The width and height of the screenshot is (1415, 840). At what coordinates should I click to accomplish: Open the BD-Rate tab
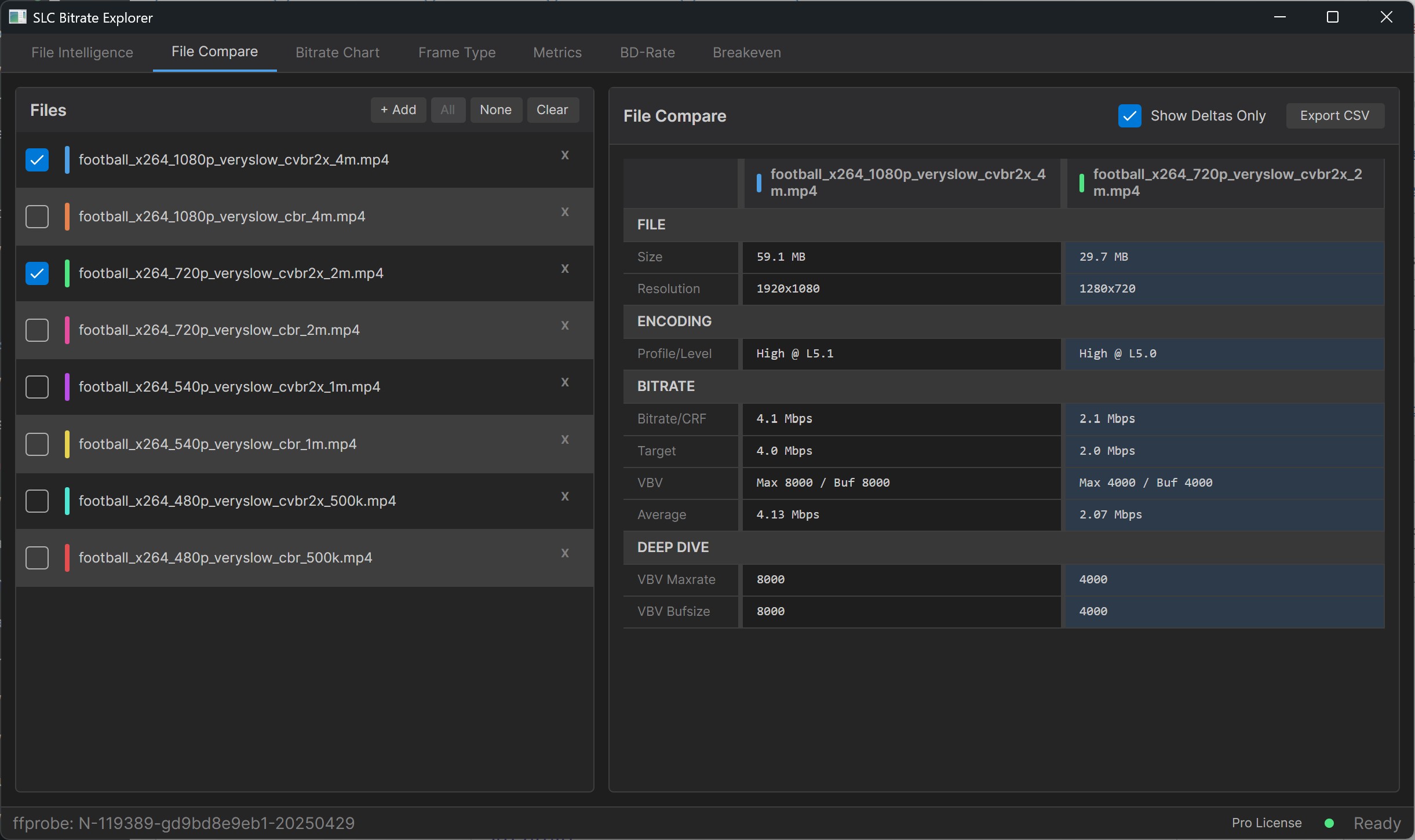(x=647, y=53)
